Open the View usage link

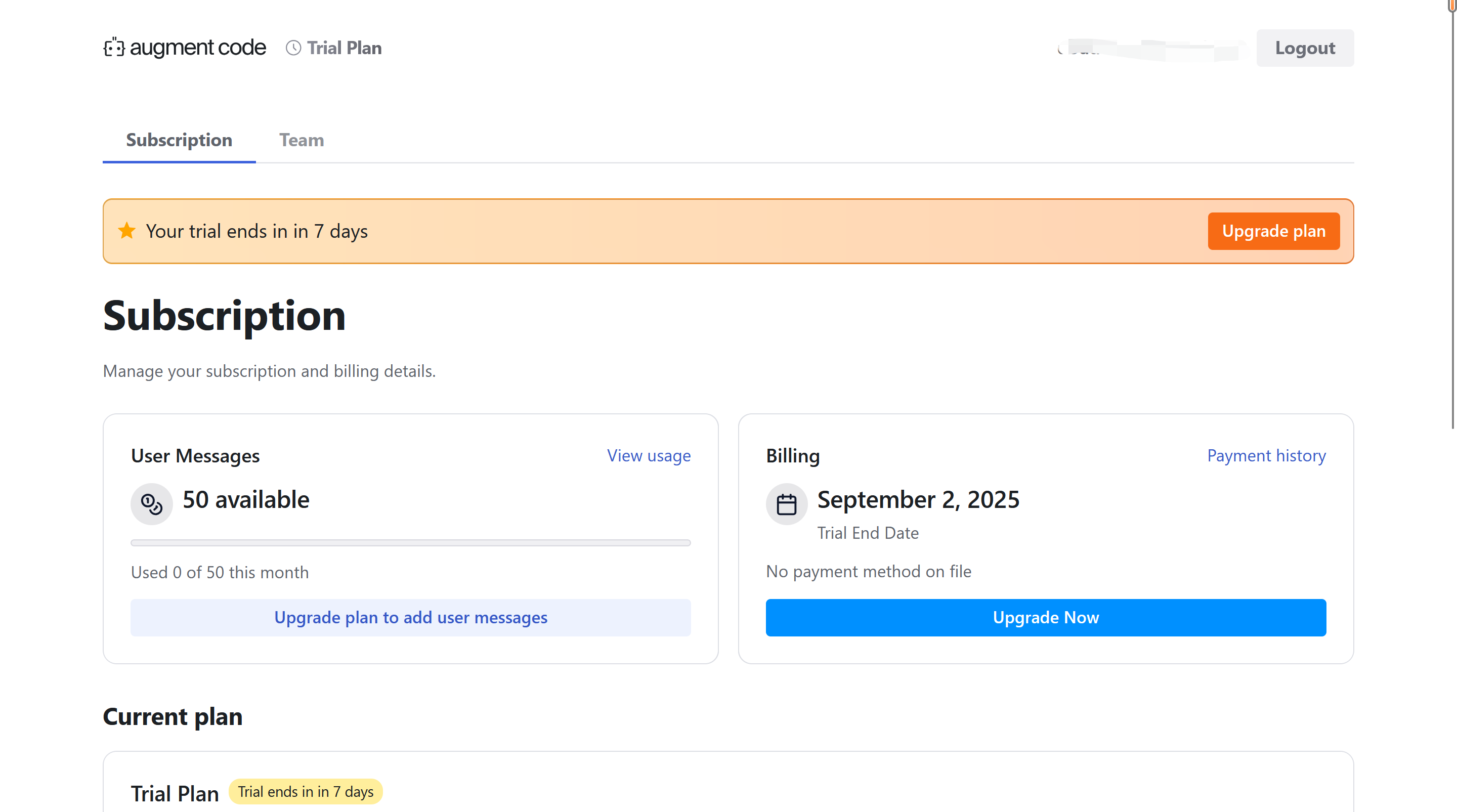649,455
